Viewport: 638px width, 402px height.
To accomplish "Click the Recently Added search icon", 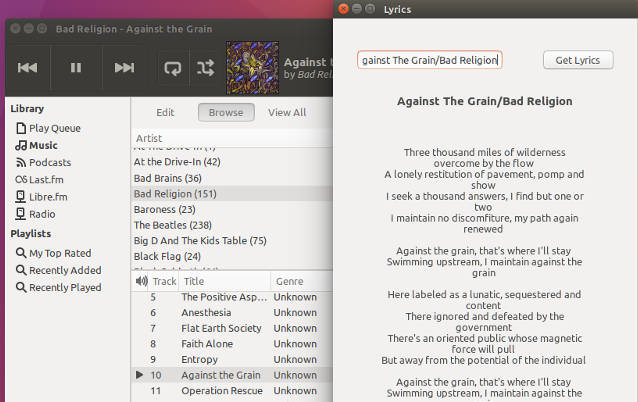I will [x=21, y=270].
